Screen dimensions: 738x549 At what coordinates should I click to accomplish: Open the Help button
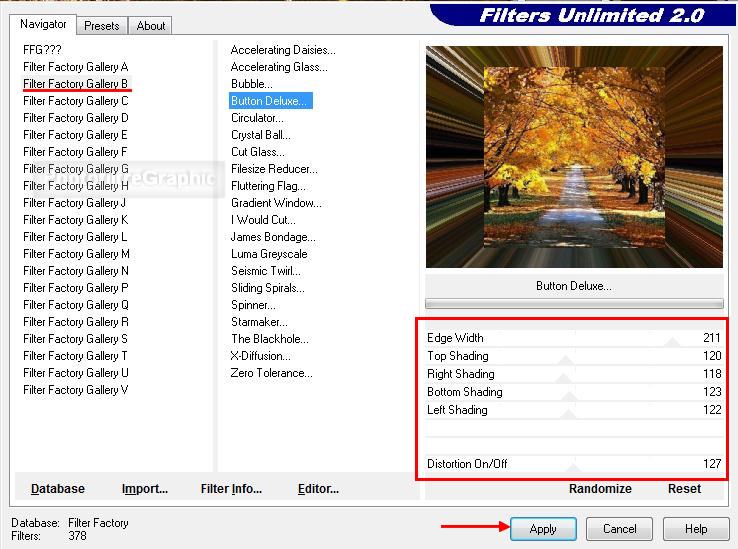click(696, 529)
